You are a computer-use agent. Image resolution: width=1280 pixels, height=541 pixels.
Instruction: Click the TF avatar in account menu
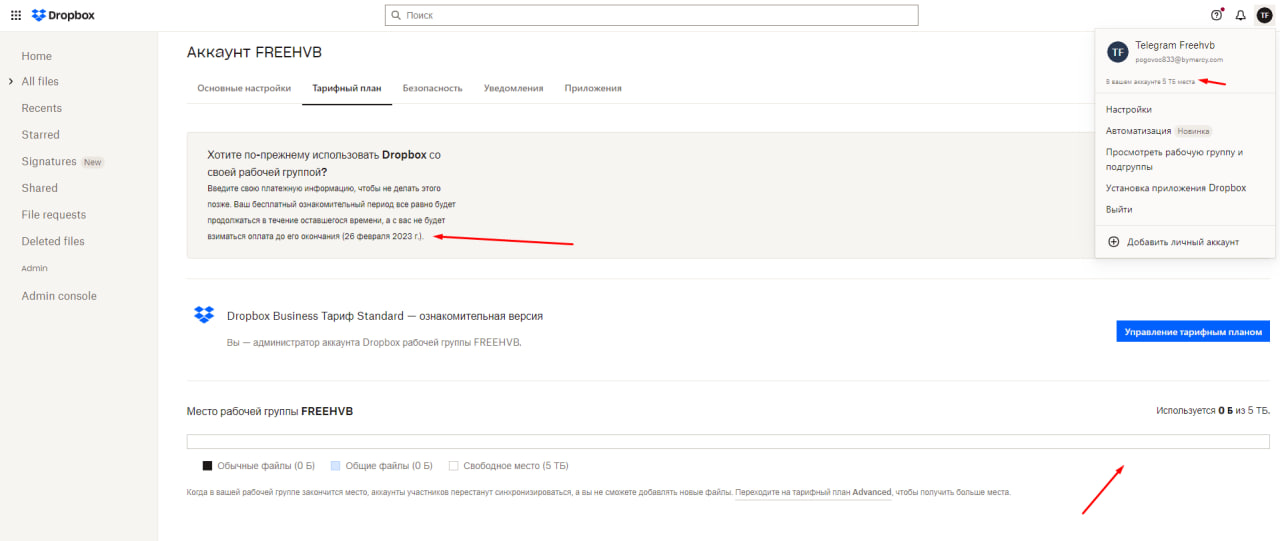coord(1117,52)
